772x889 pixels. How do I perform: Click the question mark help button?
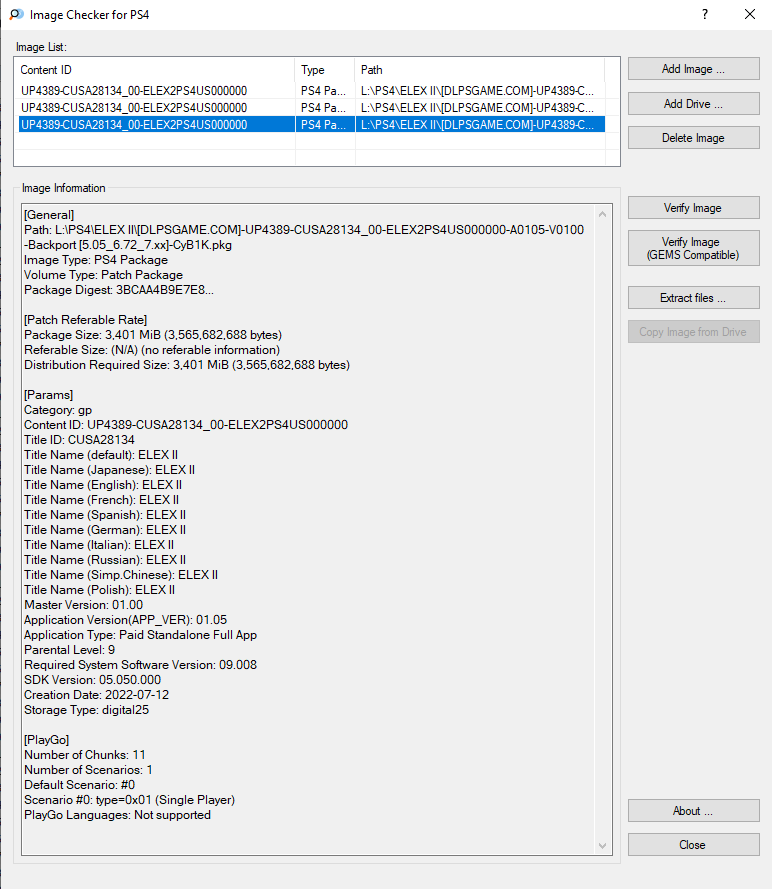705,14
